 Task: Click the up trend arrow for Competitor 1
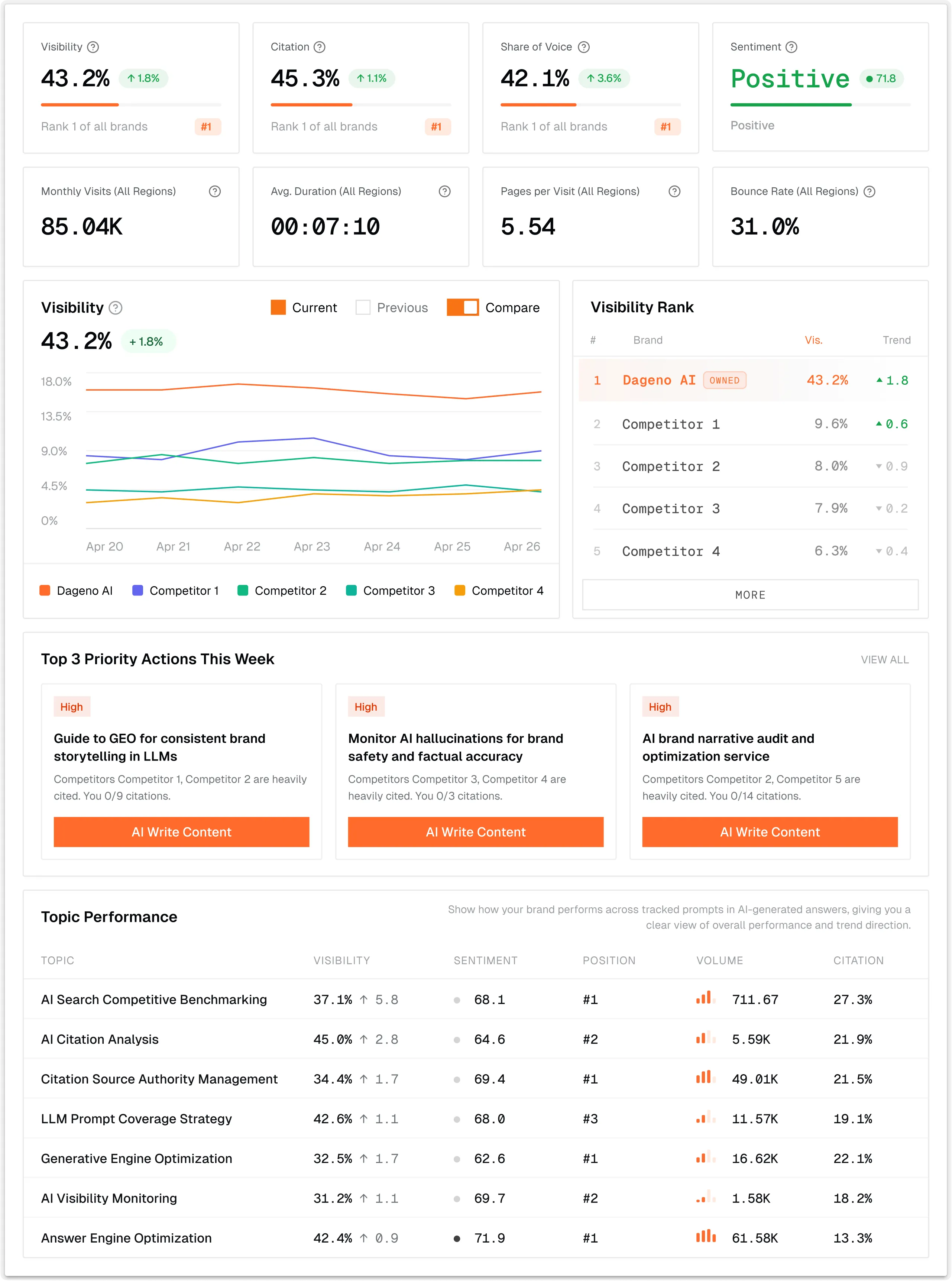tap(879, 424)
